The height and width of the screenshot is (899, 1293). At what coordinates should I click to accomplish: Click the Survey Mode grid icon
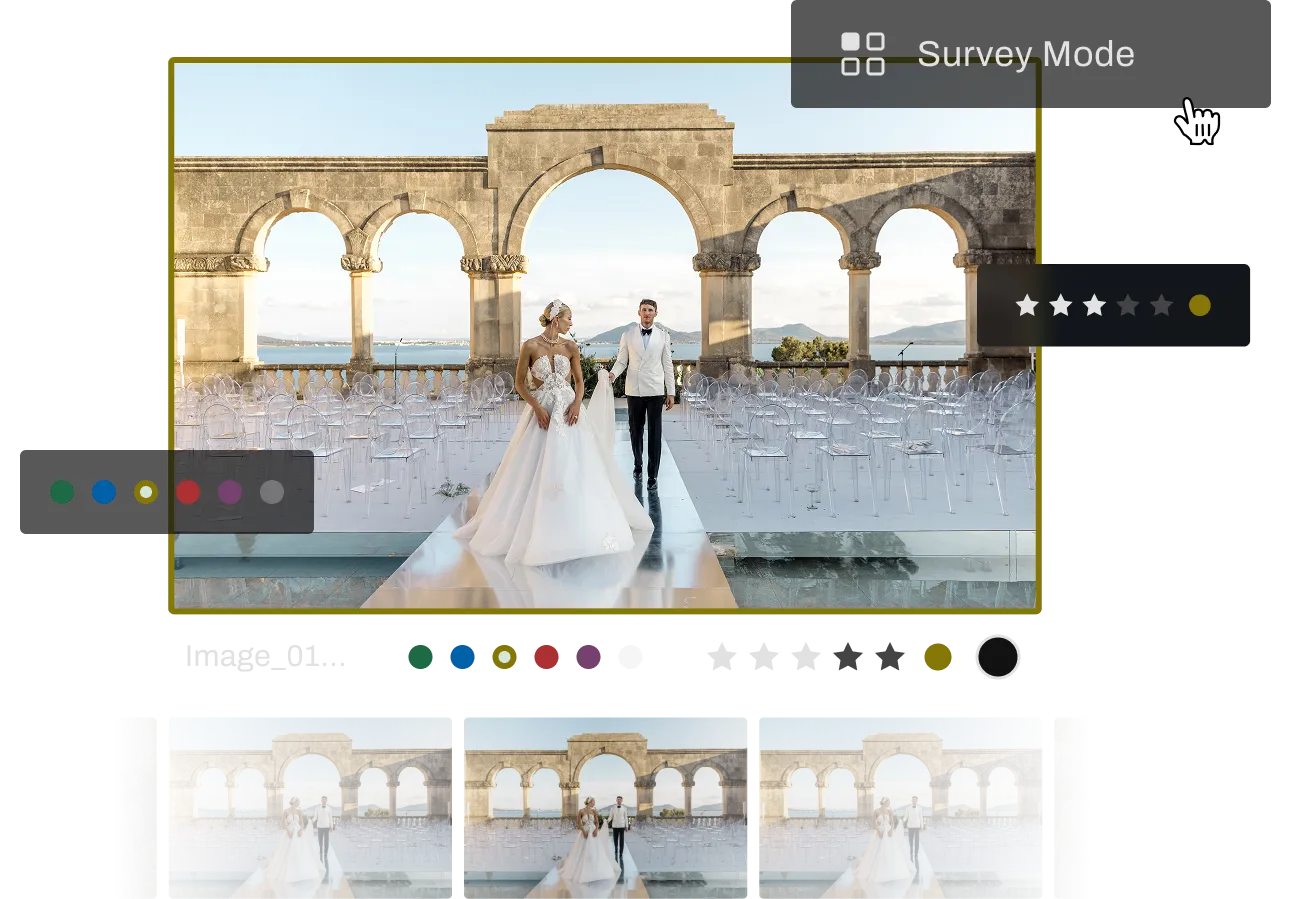862,54
